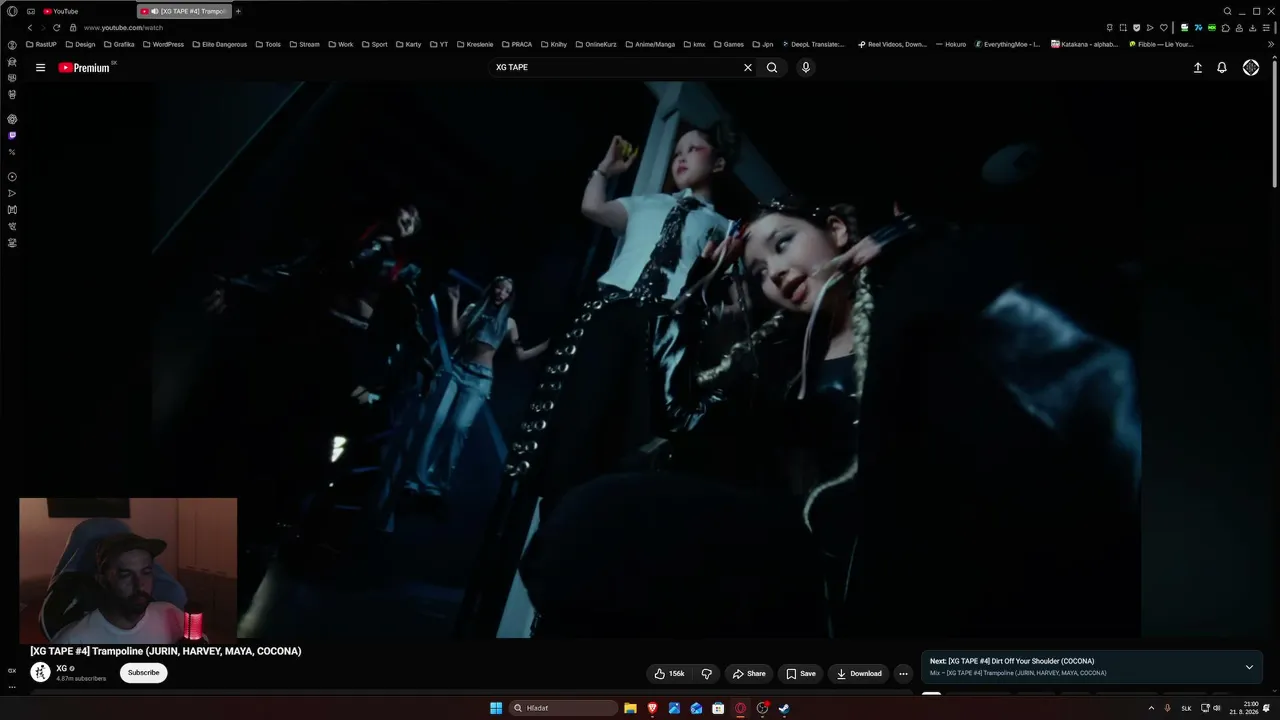
Task: Open the video title XG TAPE #4 Trampoline
Action: click(166, 651)
